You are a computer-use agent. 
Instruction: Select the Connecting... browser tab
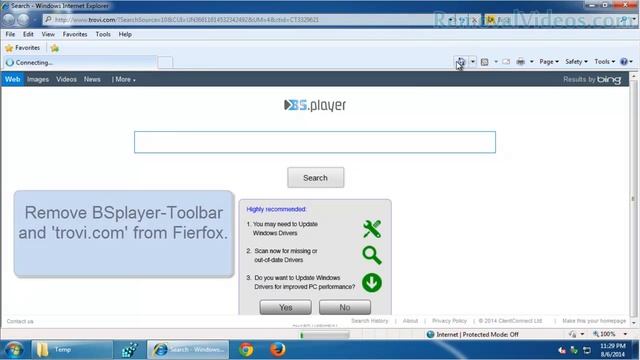(80, 62)
